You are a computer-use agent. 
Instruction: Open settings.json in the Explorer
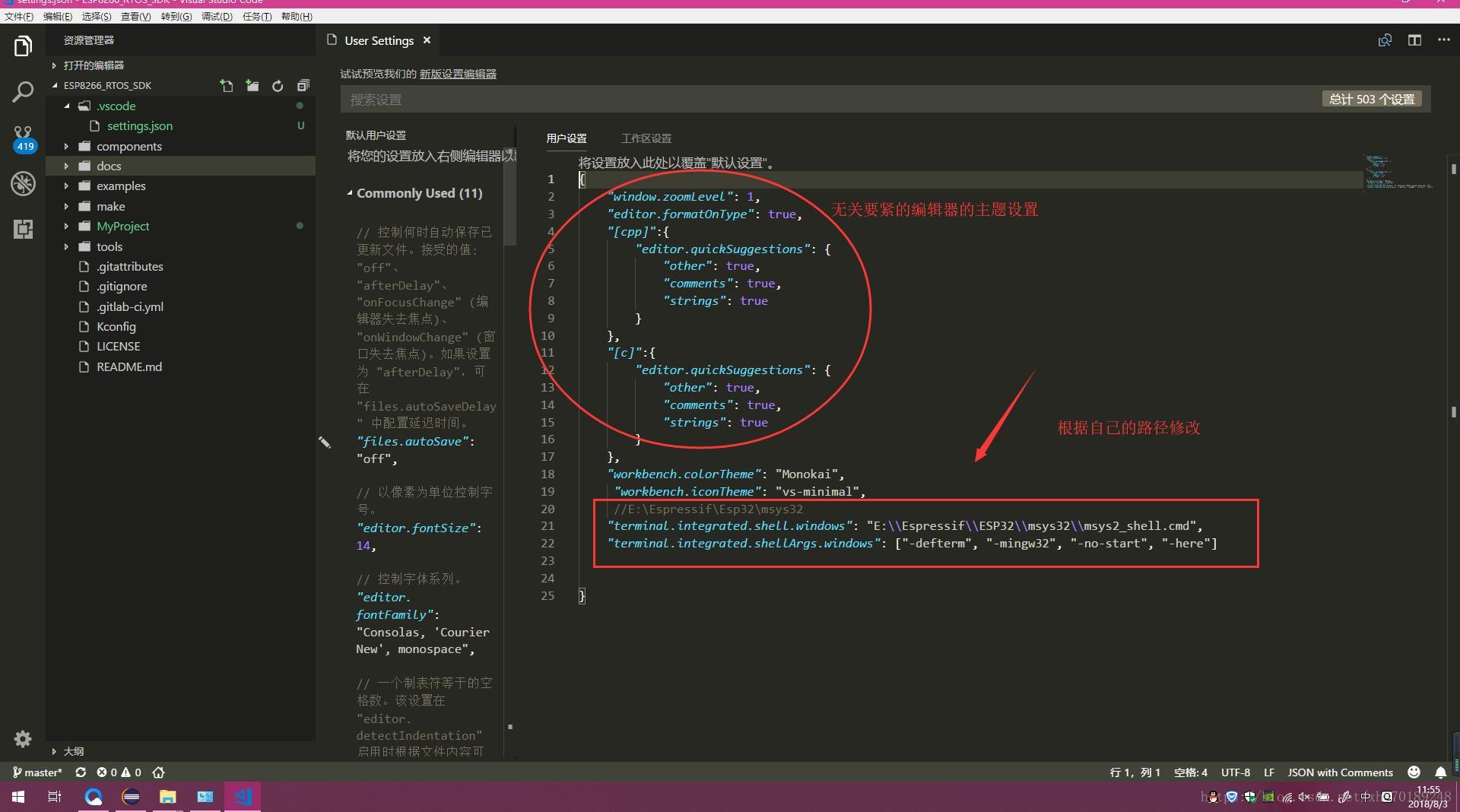click(139, 125)
